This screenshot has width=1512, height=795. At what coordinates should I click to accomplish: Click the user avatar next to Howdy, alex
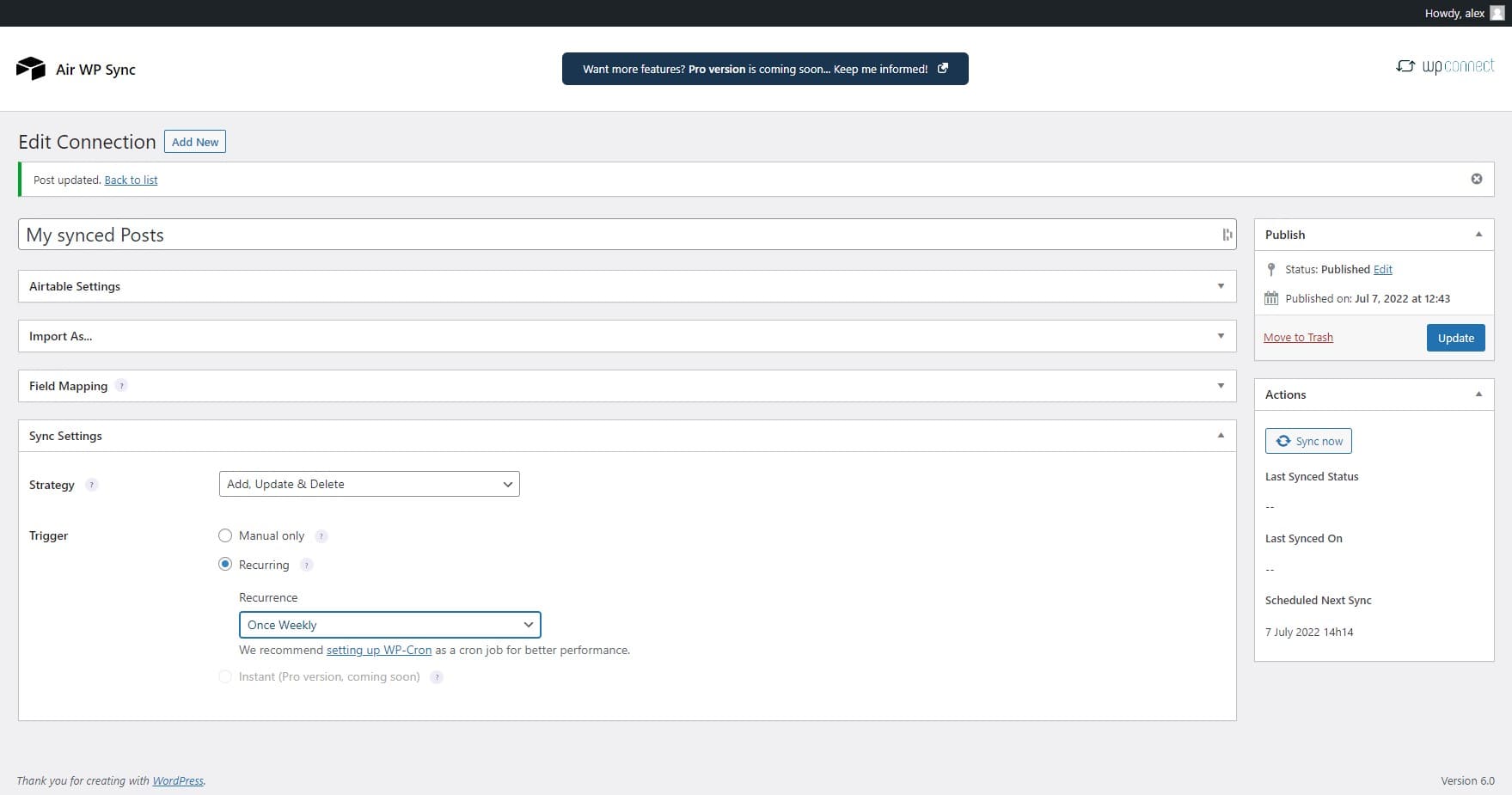click(1497, 13)
